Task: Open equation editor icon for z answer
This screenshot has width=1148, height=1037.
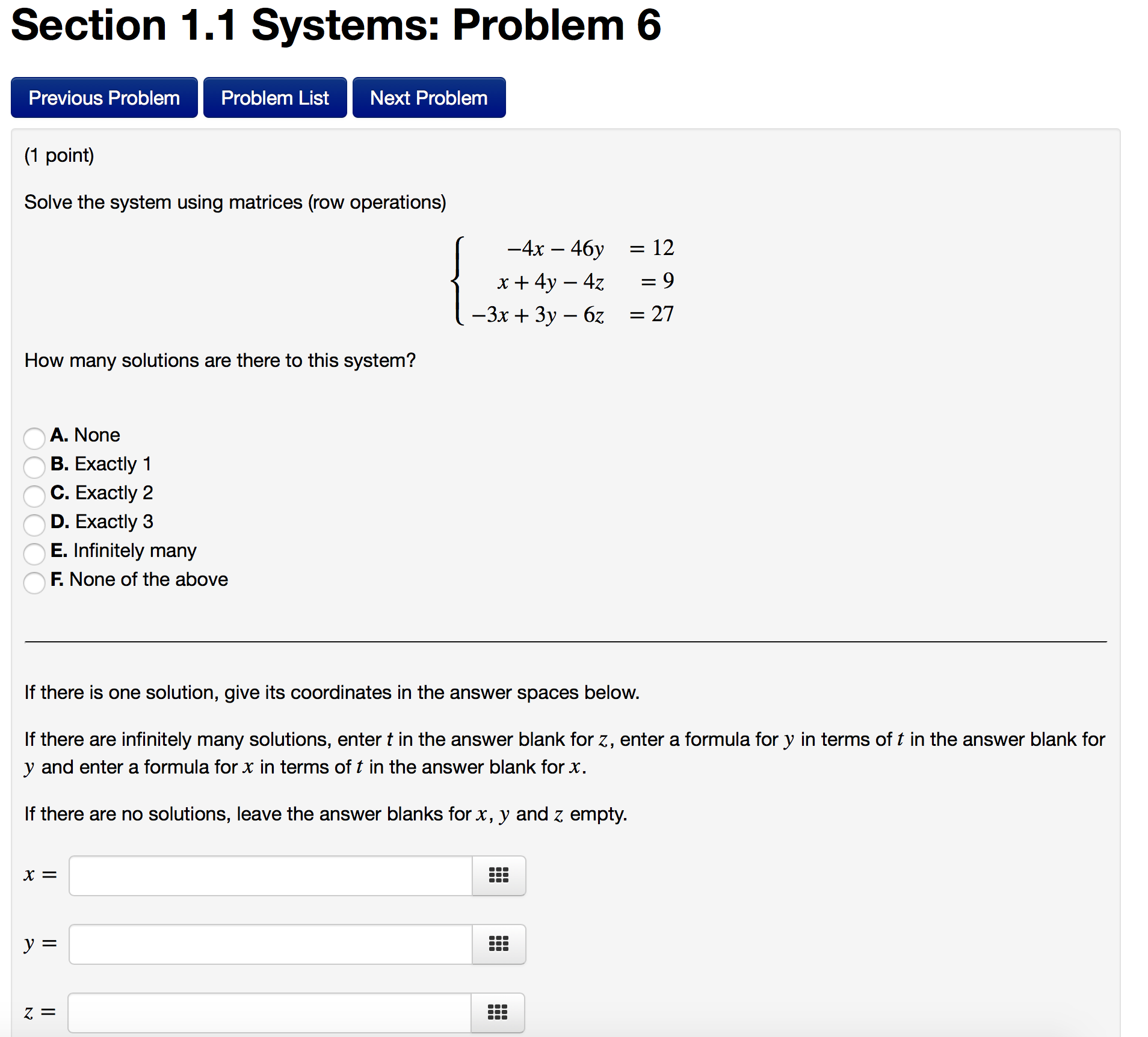Action: [497, 1012]
